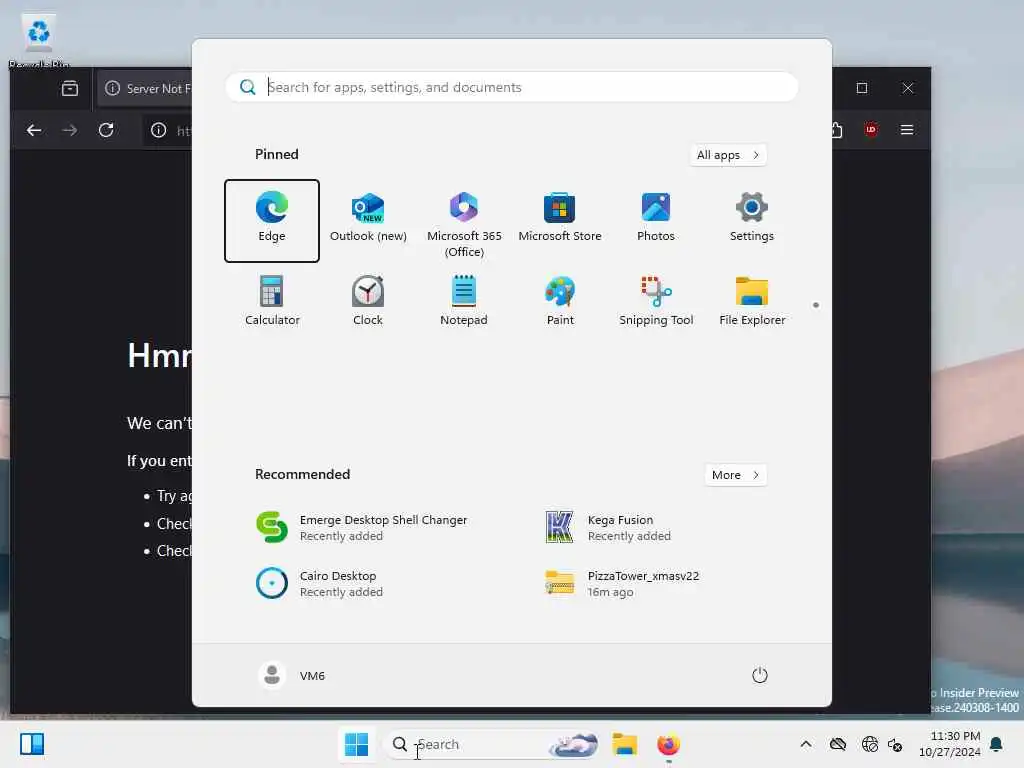Switch to Firefox on the taskbar
The width and height of the screenshot is (1024, 768).
(668, 744)
